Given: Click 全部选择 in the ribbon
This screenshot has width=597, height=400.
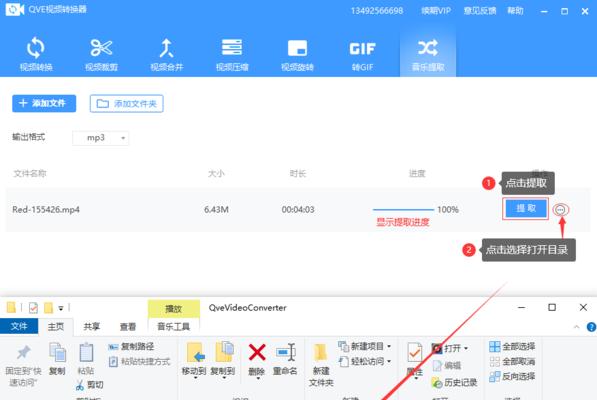Looking at the screenshot, I should [512, 346].
